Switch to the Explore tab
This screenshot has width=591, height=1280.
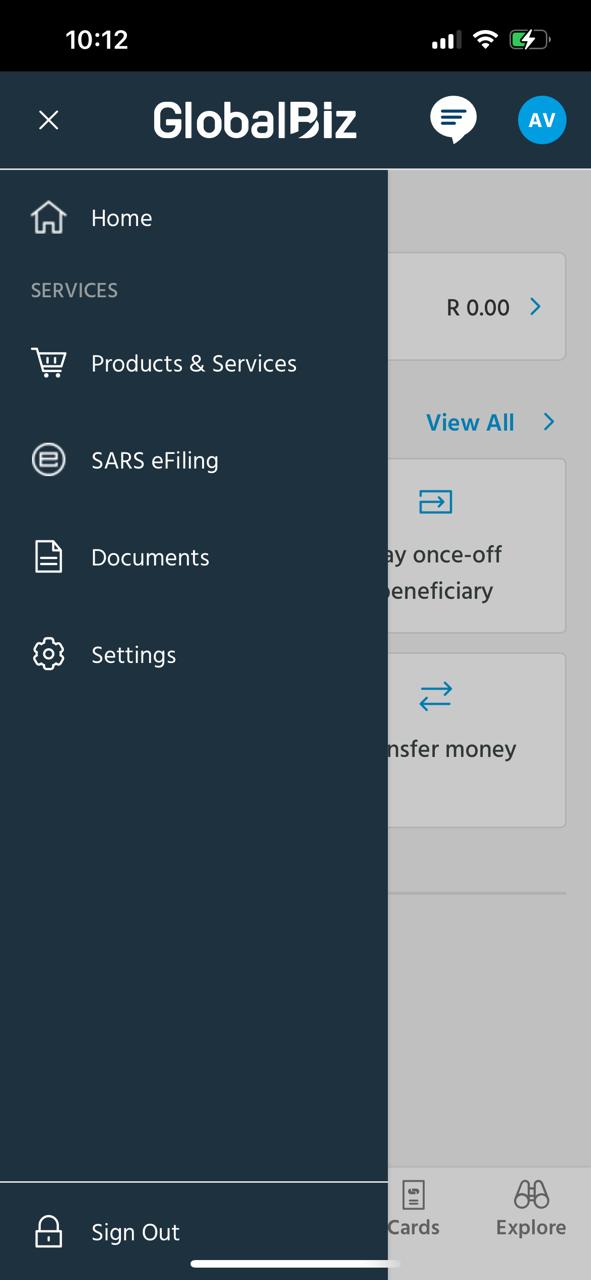(x=531, y=1209)
